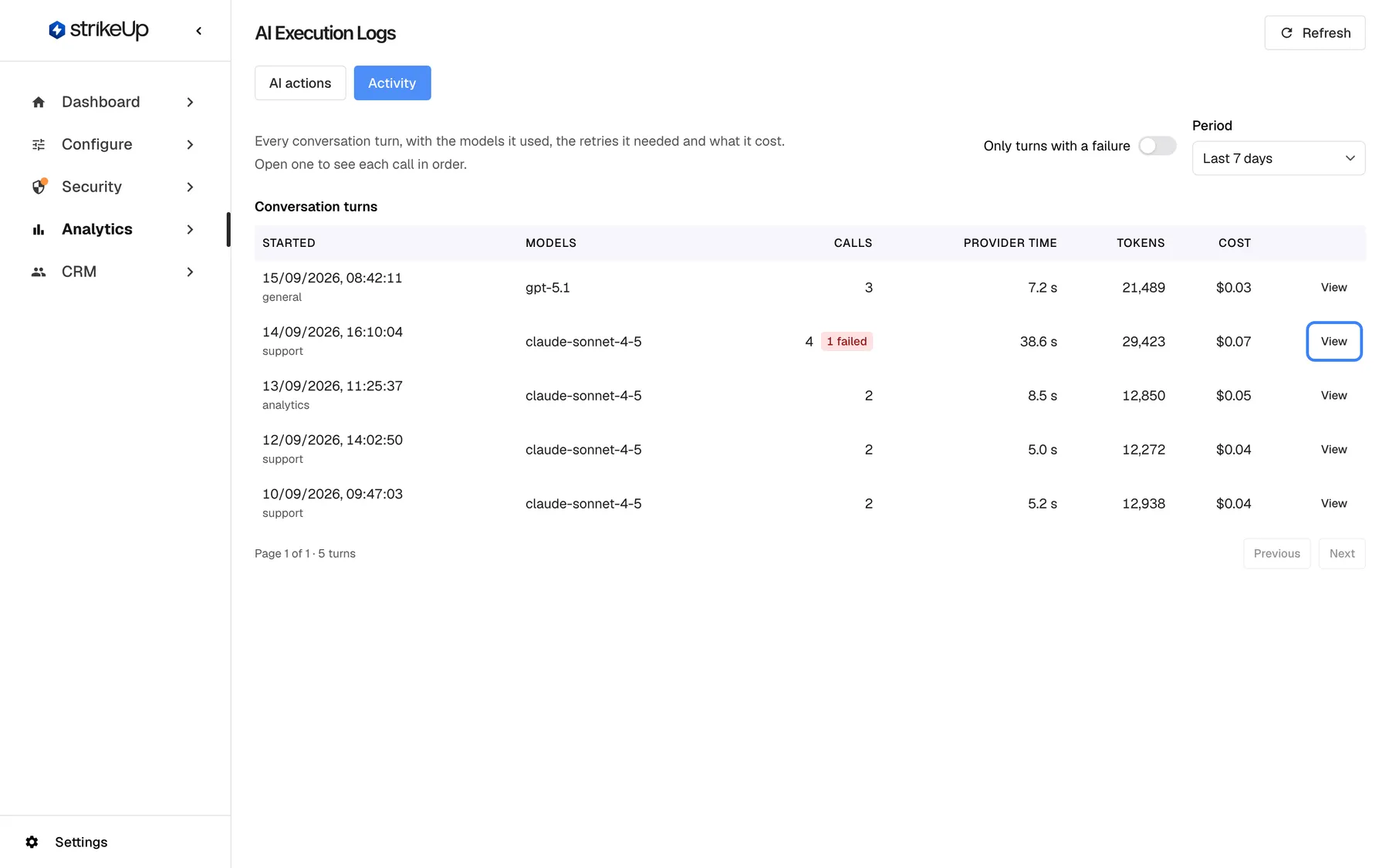Expand the Analytics menu chevron
Screen dimensions: 1389x868
[190, 229]
